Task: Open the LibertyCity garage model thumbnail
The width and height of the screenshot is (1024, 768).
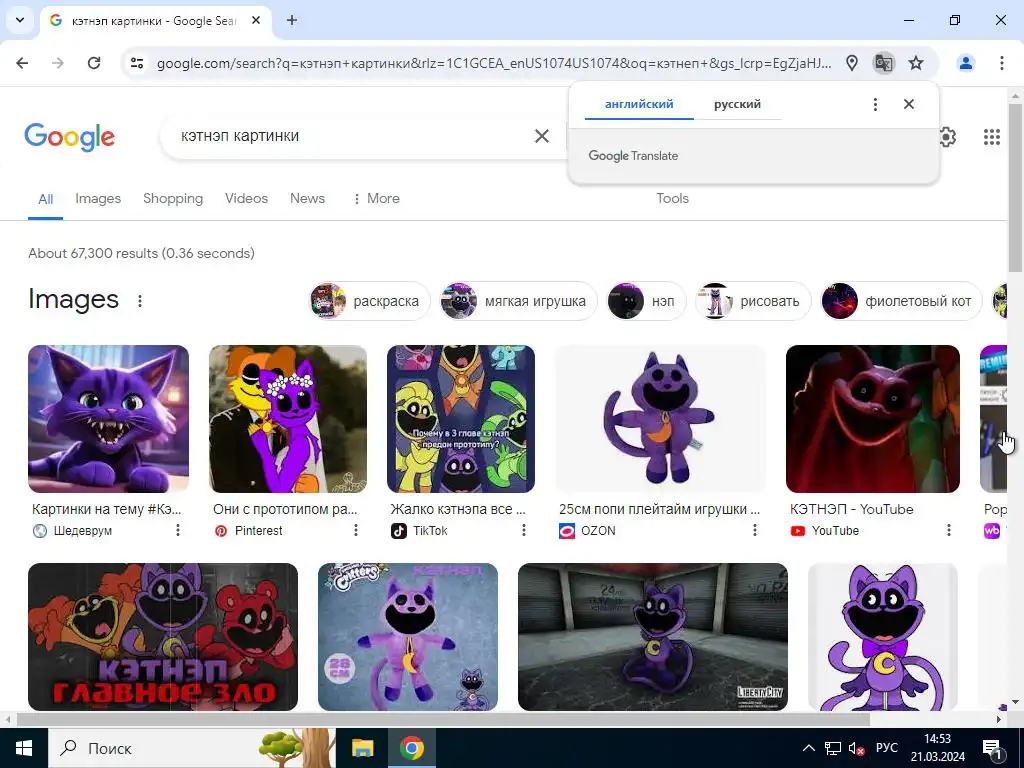Action: [x=653, y=637]
